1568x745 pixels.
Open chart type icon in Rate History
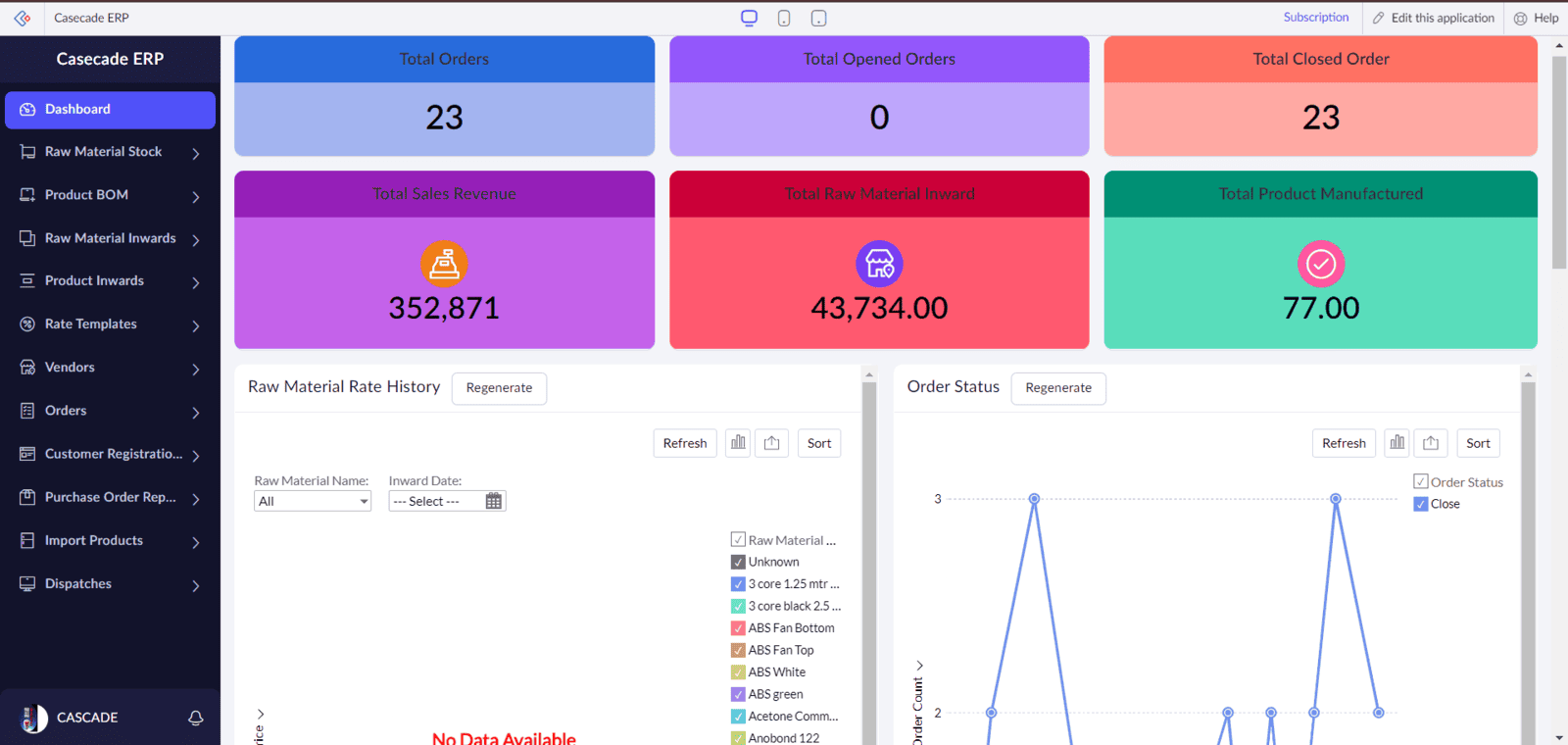pos(738,443)
